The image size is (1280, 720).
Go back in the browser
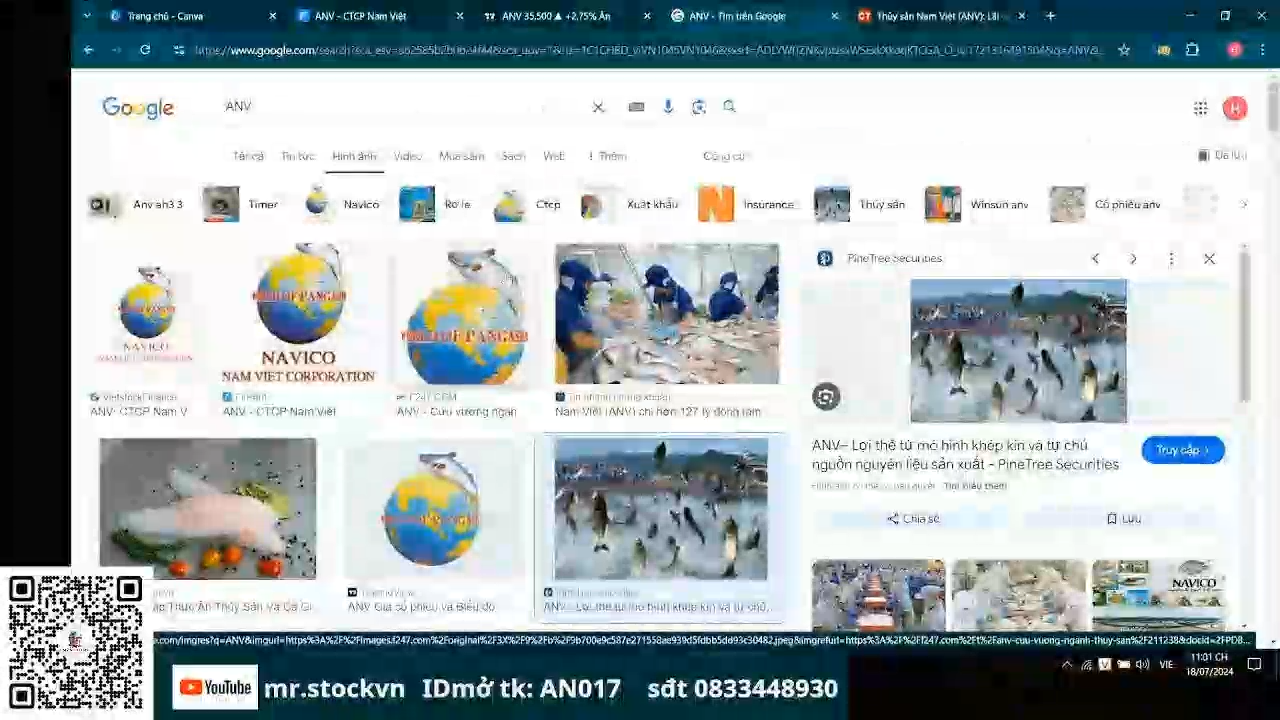coord(88,50)
